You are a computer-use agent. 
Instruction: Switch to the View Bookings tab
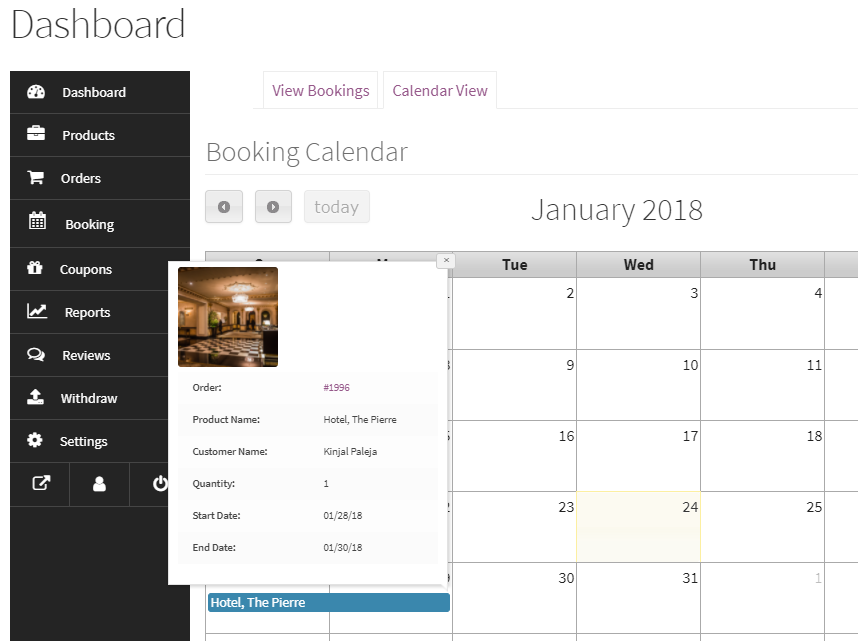tap(320, 91)
